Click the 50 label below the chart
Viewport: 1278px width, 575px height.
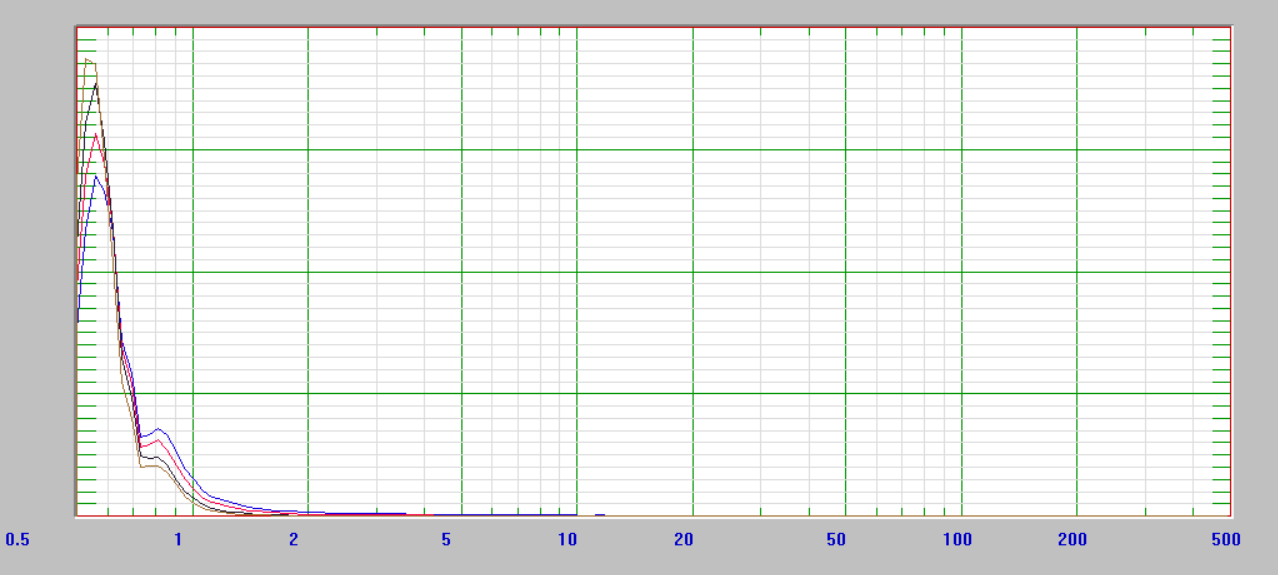click(836, 540)
